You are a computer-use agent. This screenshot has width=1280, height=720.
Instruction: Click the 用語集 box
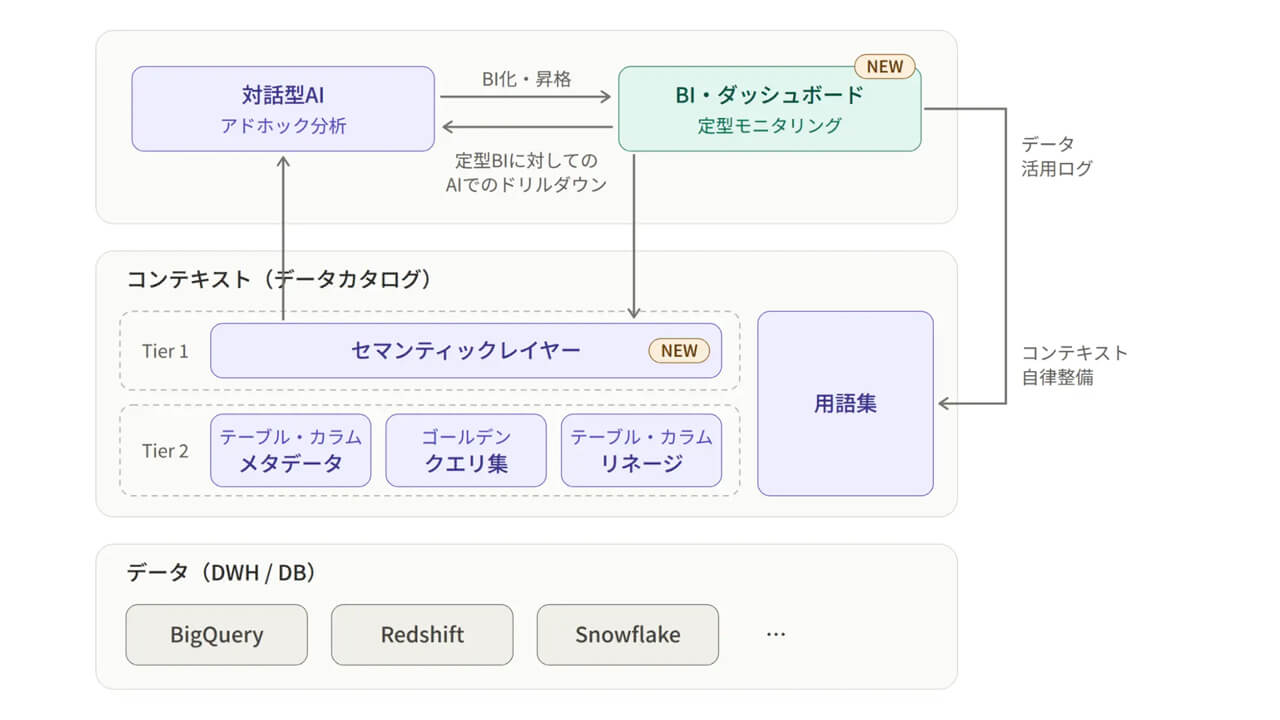click(845, 404)
